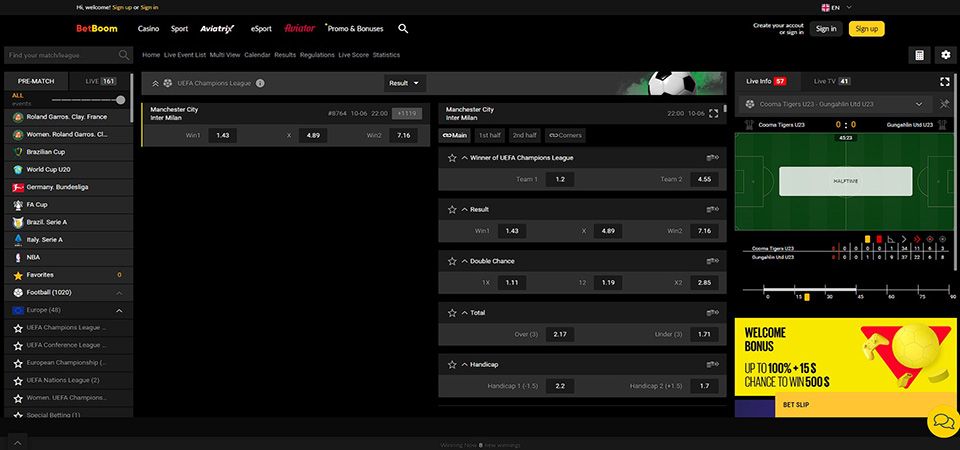Expand Live Info panel to fullscreen

pyautogui.click(x=944, y=81)
